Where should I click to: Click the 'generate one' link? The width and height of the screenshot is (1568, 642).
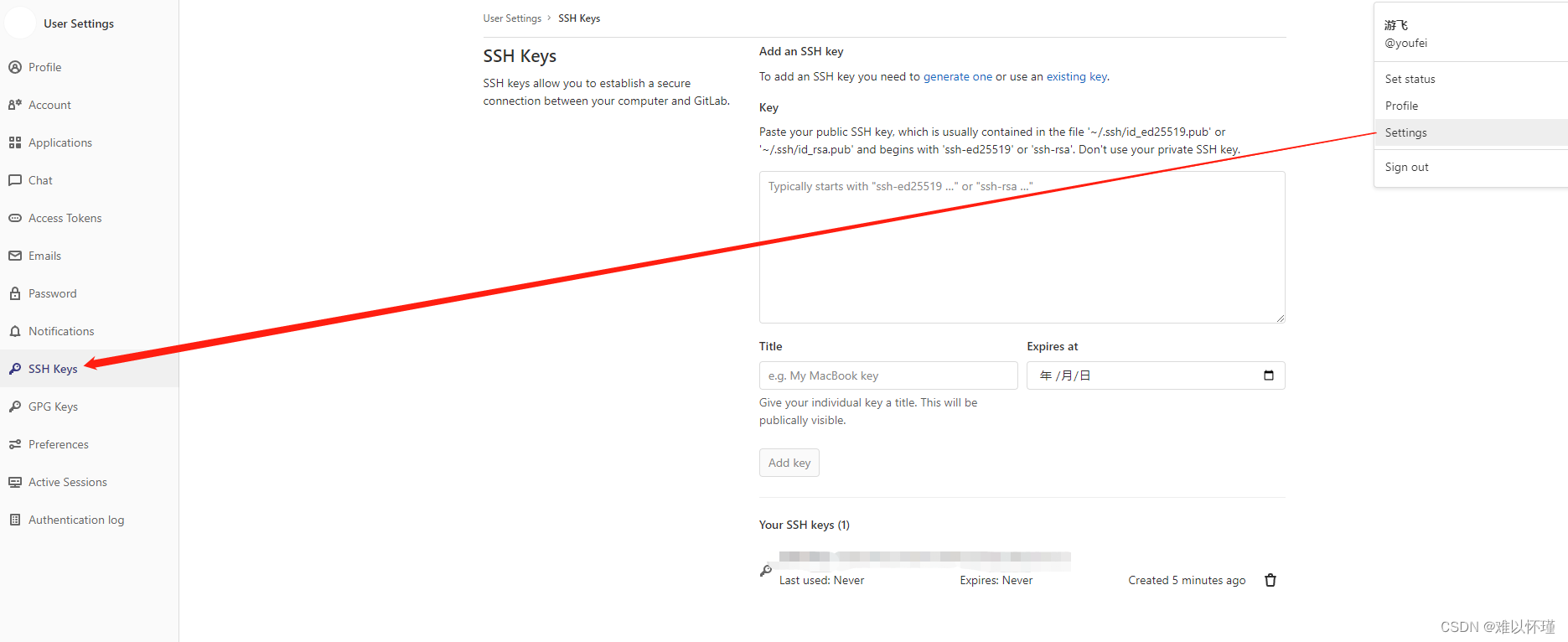pos(957,76)
